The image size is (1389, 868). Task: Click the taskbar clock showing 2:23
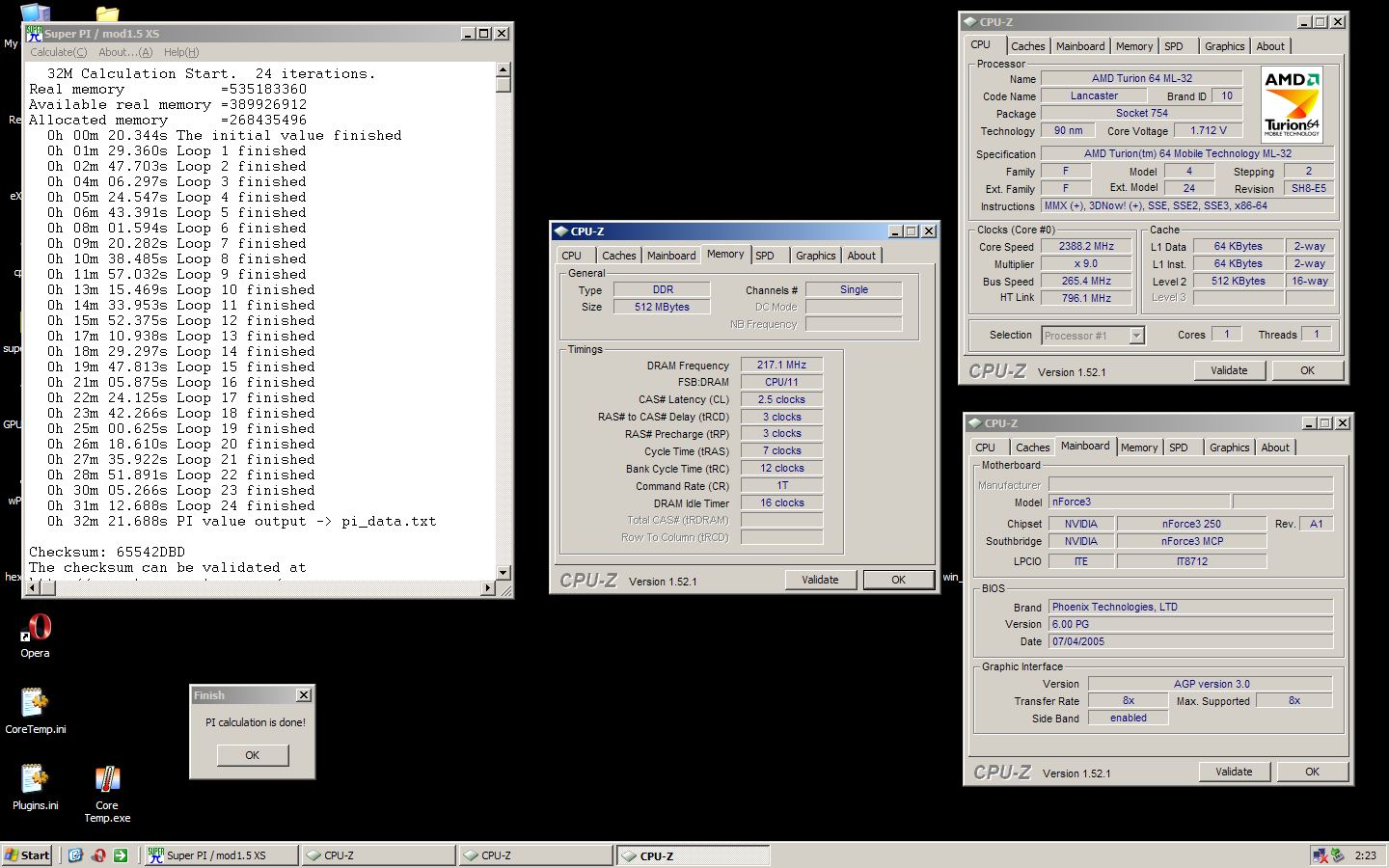pos(1366,855)
